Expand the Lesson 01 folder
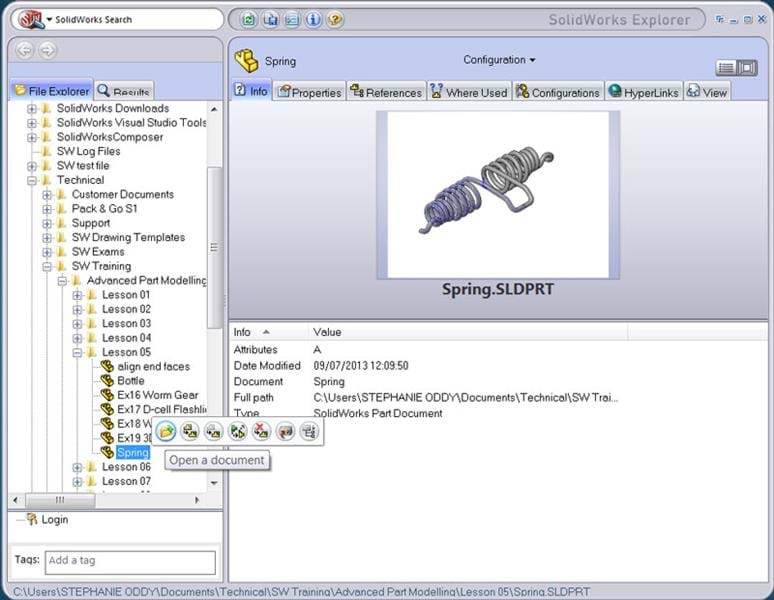 point(77,295)
